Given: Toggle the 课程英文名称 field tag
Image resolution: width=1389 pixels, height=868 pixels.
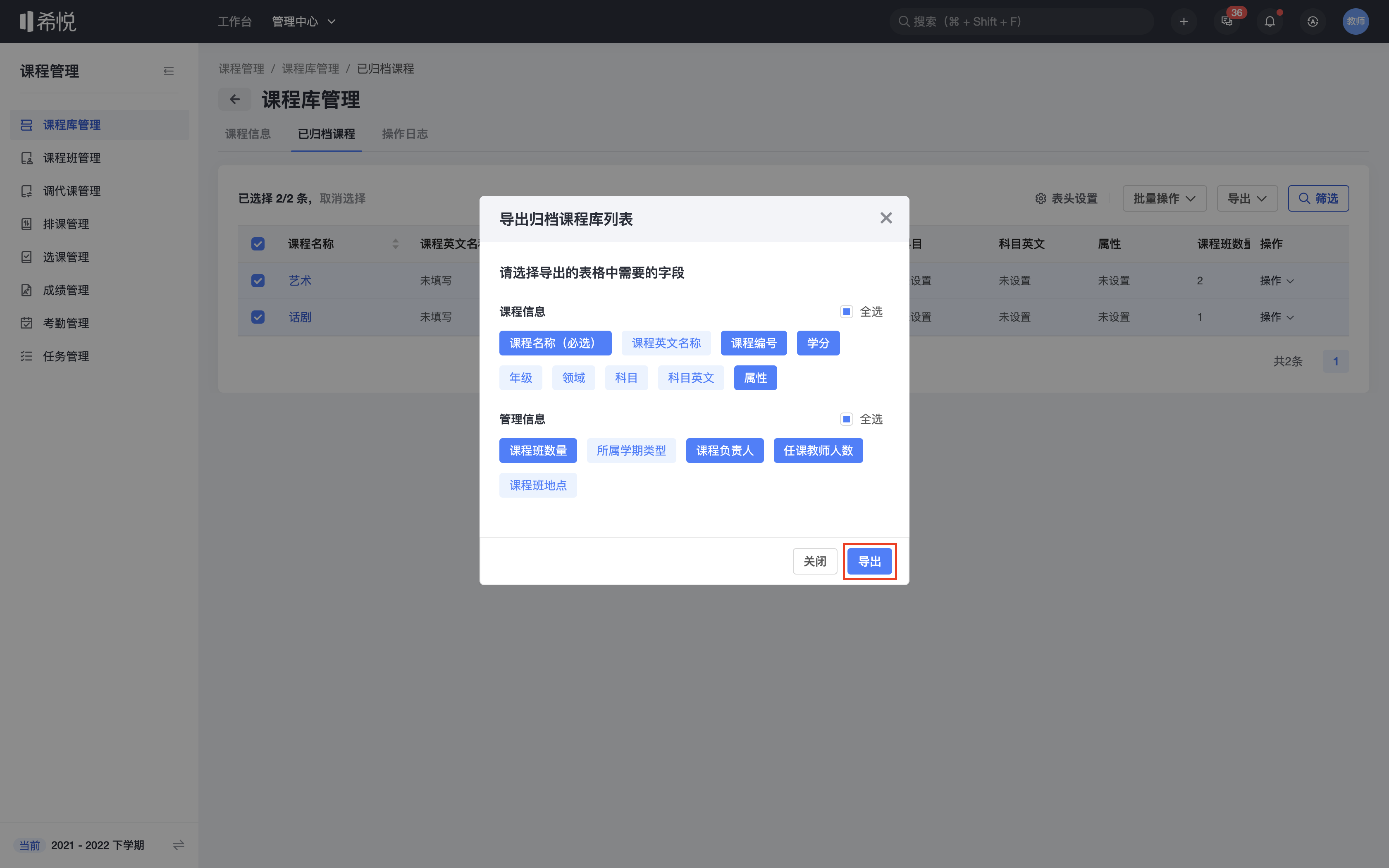Looking at the screenshot, I should (666, 343).
